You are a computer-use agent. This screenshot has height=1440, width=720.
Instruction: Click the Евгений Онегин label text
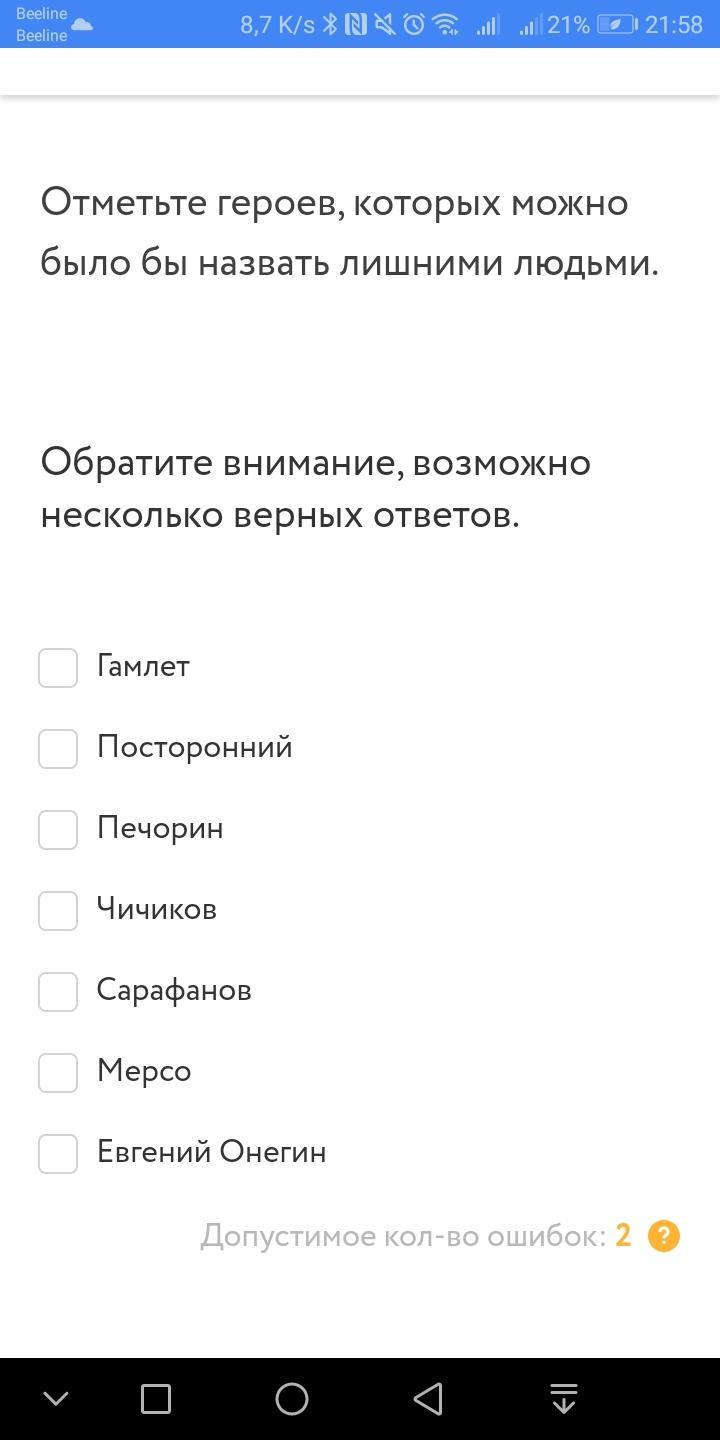pyautogui.click(x=211, y=1152)
